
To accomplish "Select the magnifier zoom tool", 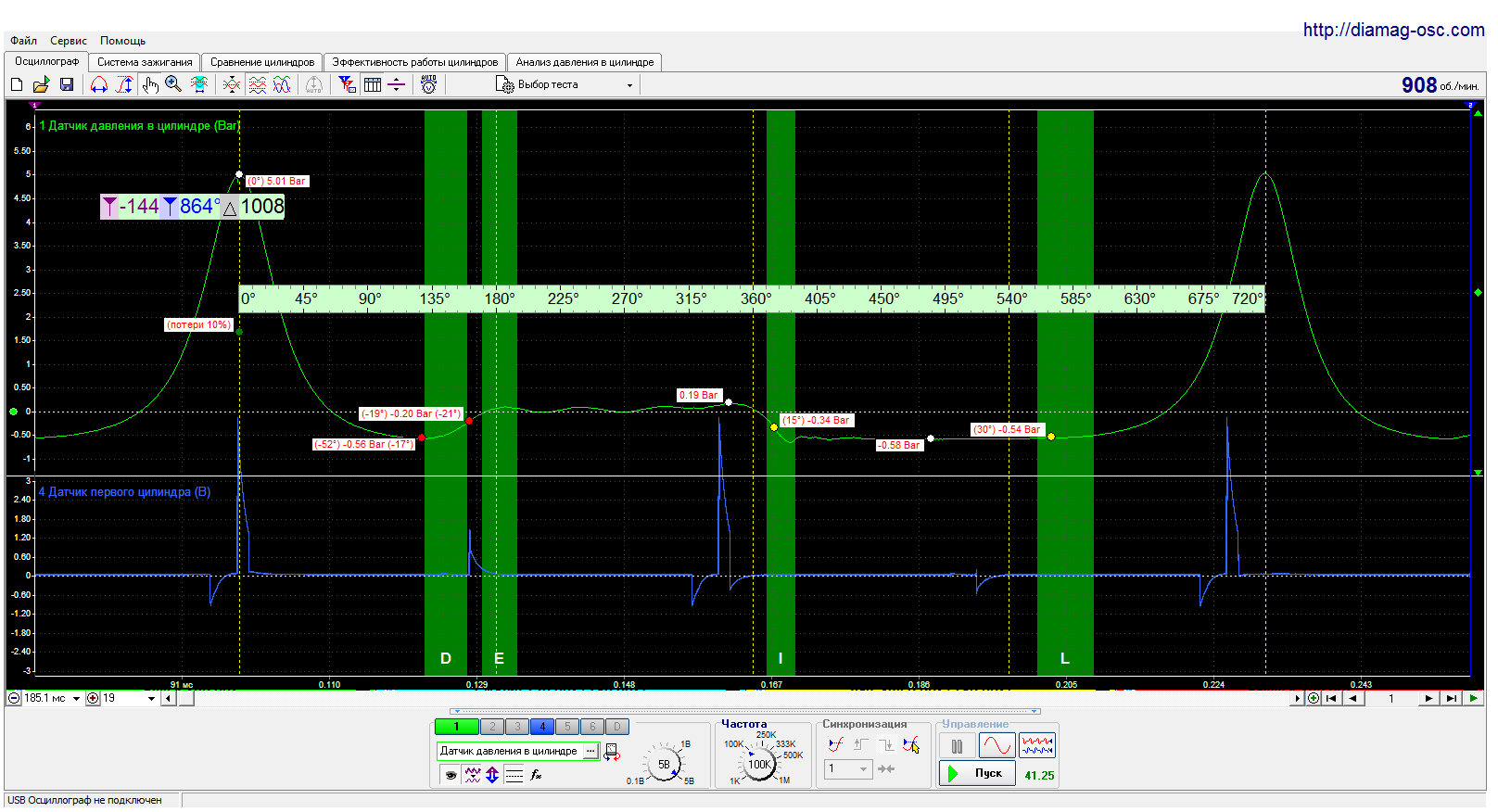I will tap(173, 84).
